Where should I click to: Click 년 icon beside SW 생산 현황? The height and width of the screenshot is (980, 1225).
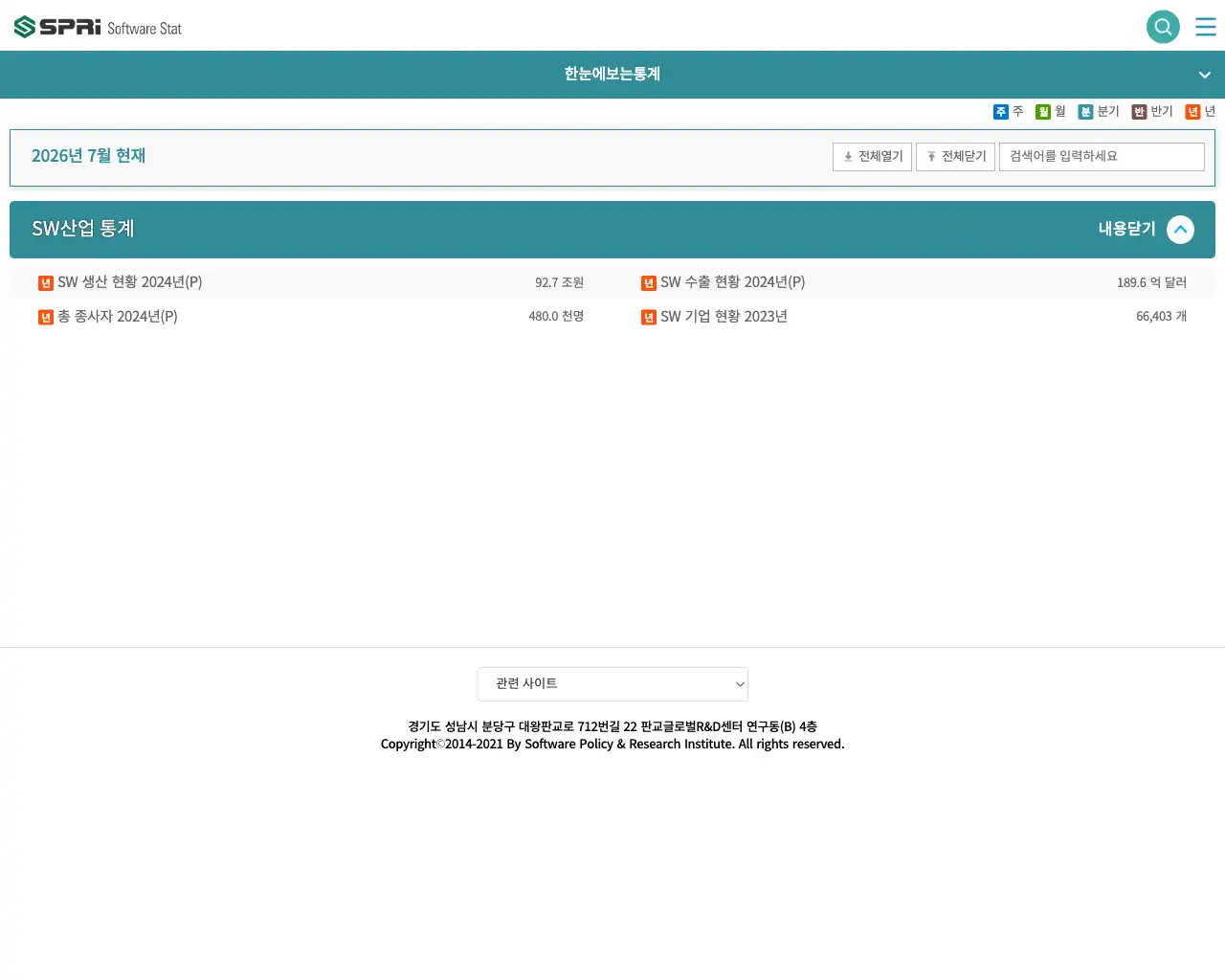pyautogui.click(x=46, y=283)
